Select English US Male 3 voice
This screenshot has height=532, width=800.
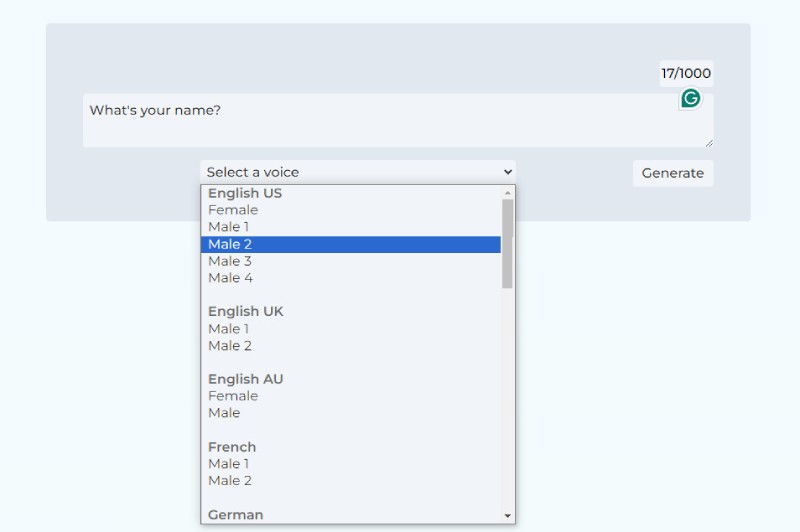pyautogui.click(x=230, y=261)
